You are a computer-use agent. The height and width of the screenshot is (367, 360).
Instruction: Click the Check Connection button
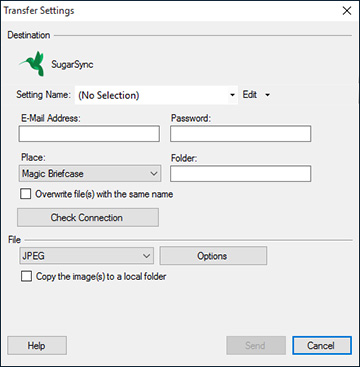point(88,218)
